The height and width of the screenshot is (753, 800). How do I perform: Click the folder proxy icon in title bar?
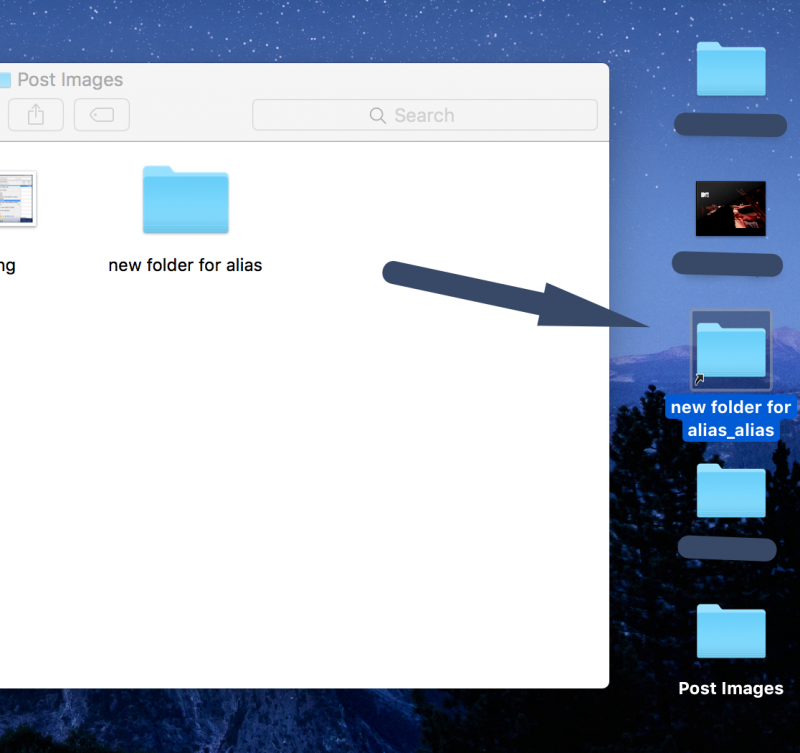click(x=5, y=80)
